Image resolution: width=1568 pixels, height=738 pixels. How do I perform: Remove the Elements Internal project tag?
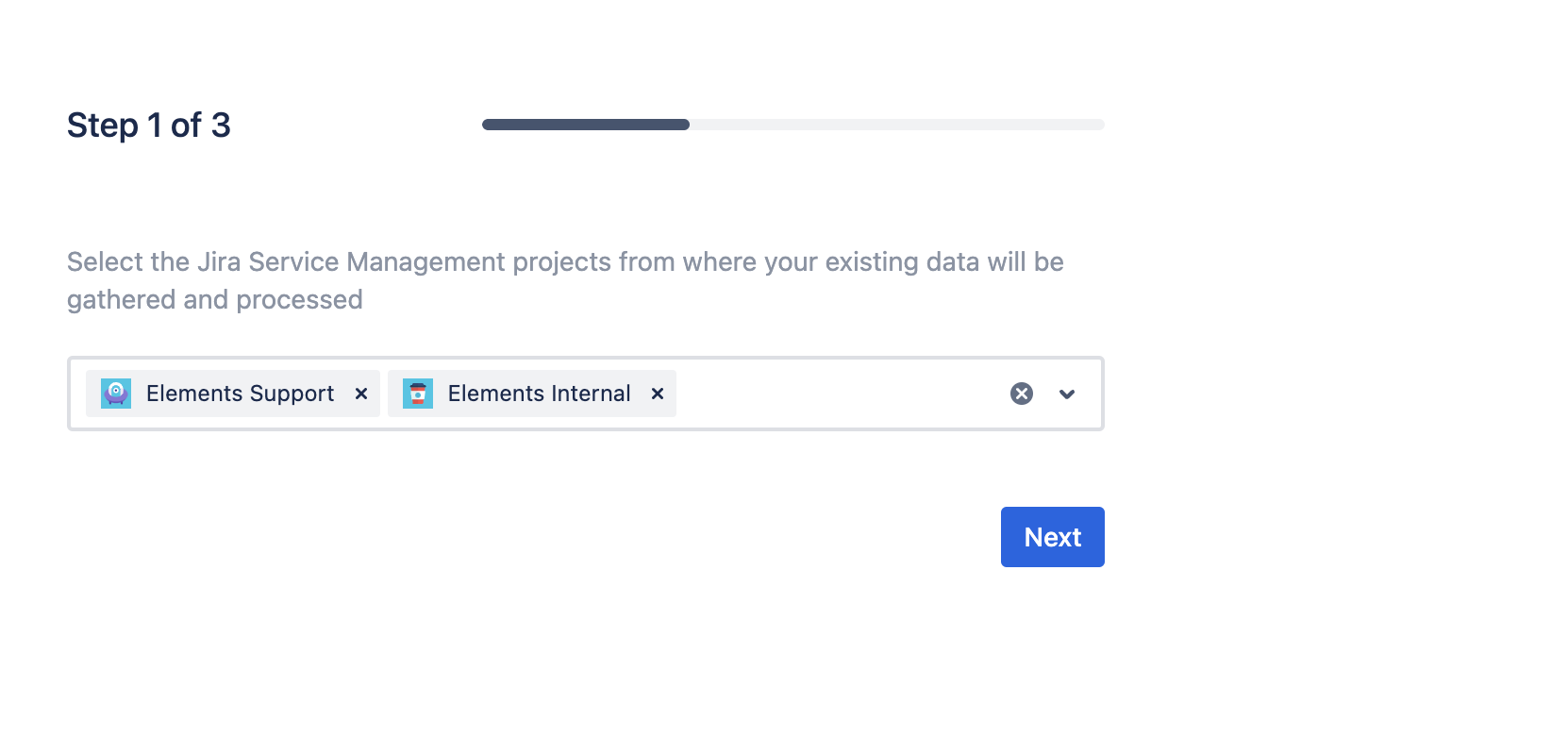point(658,394)
